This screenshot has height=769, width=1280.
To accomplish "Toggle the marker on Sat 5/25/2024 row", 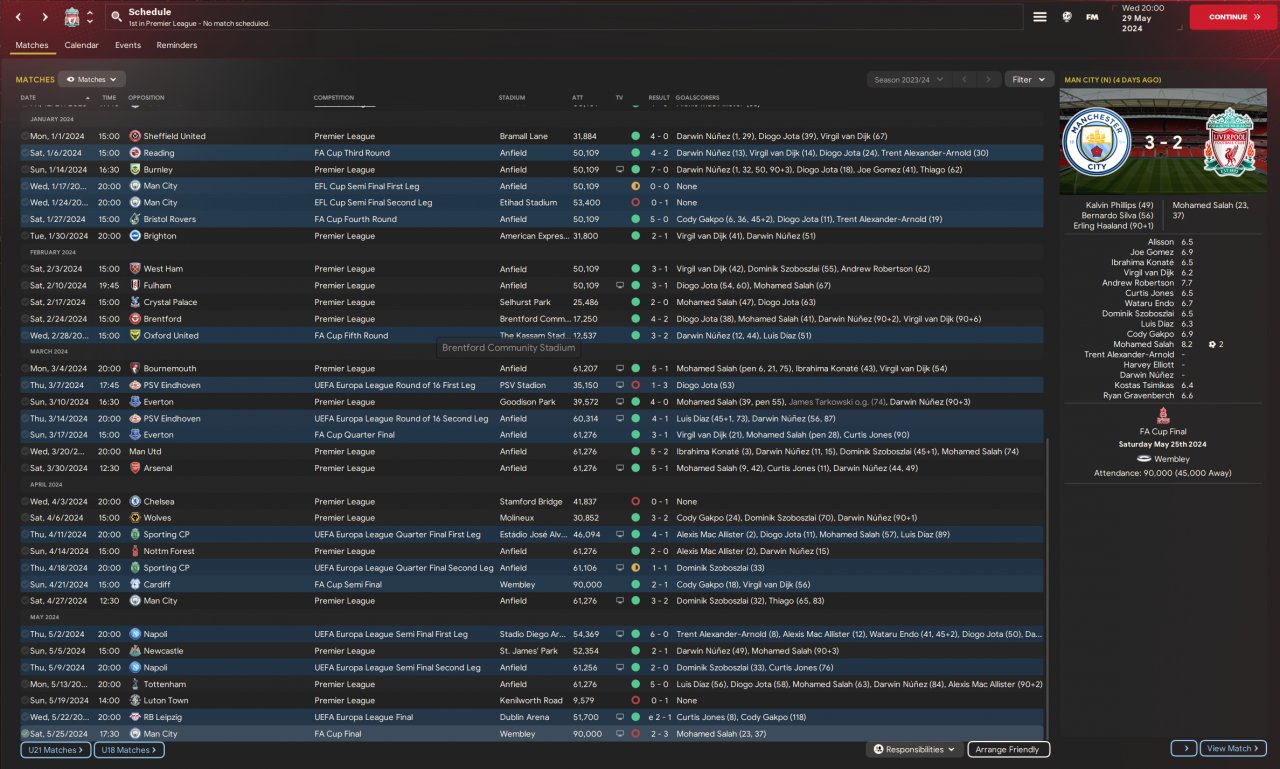I will click(x=25, y=734).
